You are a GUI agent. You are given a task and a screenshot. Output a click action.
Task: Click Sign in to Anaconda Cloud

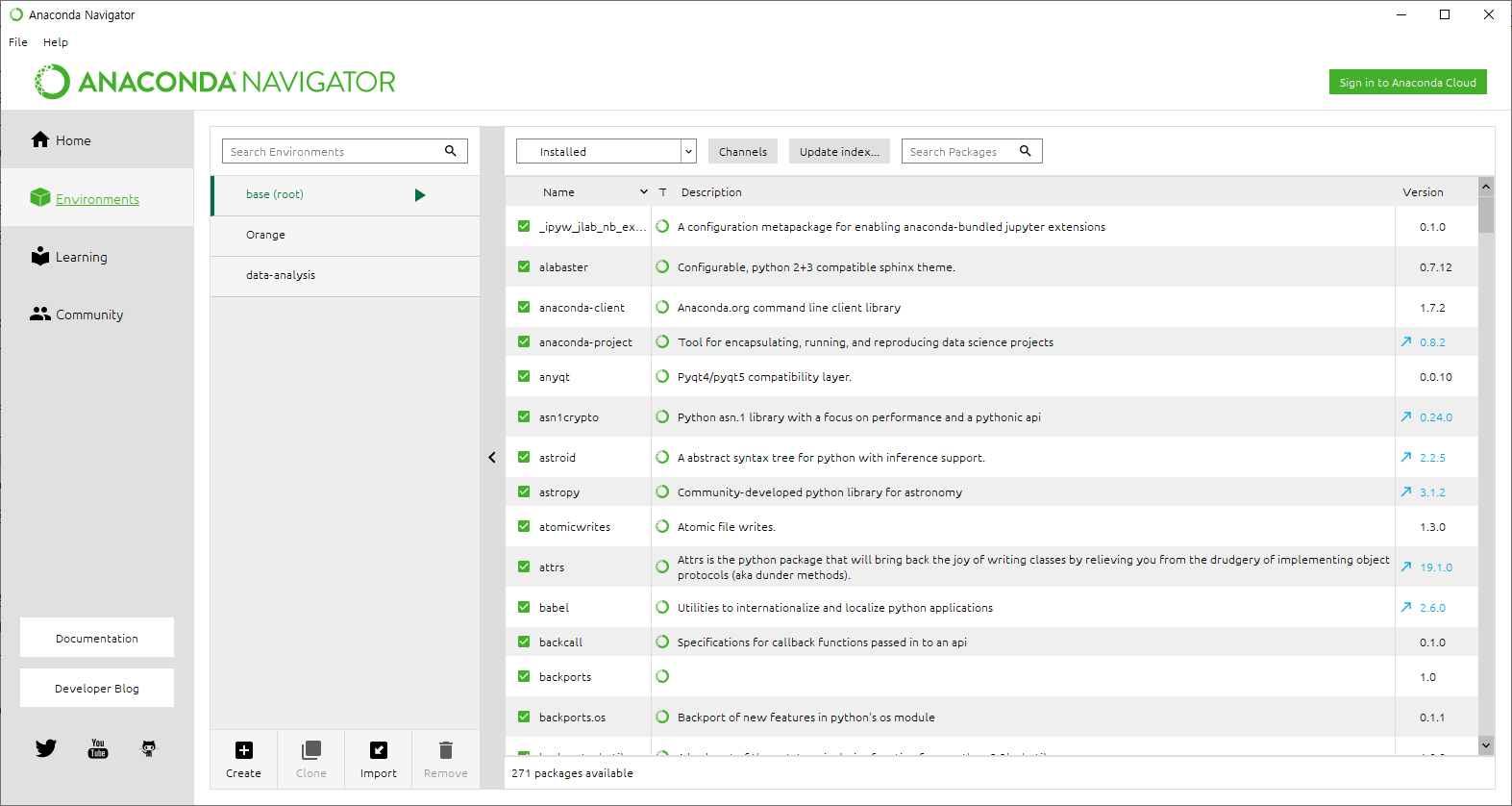1407,82
